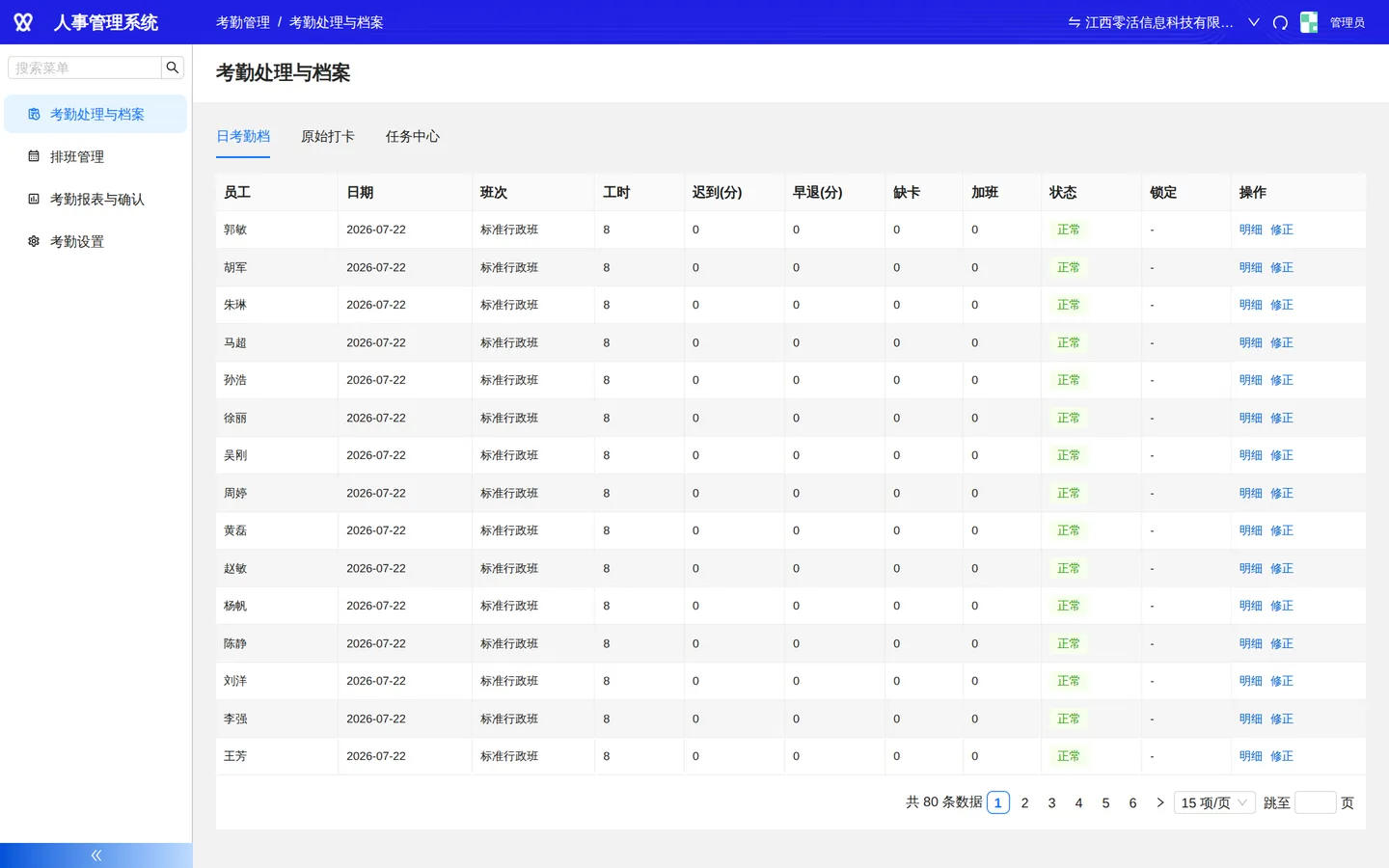Viewport: 1389px width, 868px height.
Task: Click the 考勤管理 breadcrumb
Action: [243, 22]
